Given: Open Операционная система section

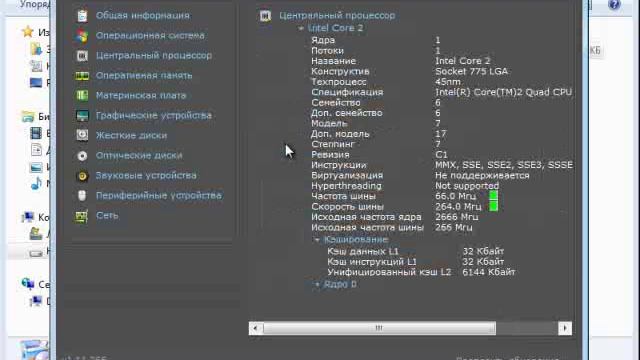Looking at the screenshot, I should [150, 36].
